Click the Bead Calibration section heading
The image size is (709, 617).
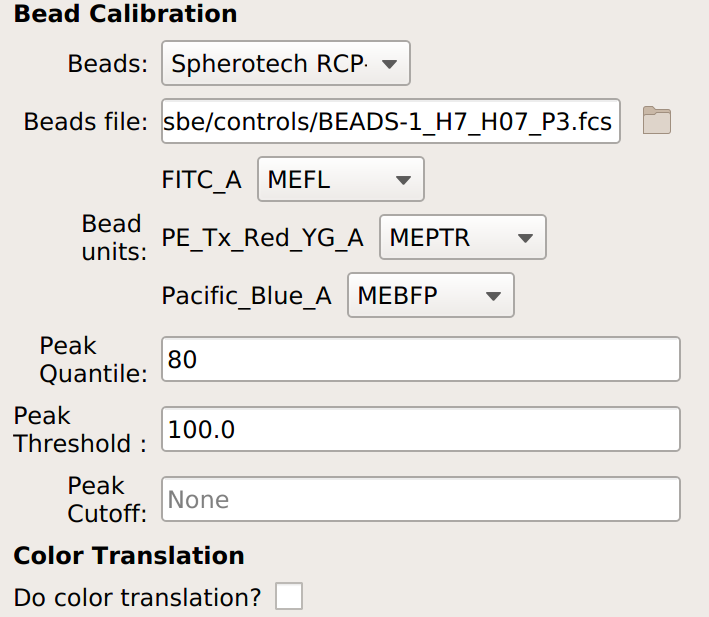[x=125, y=14]
